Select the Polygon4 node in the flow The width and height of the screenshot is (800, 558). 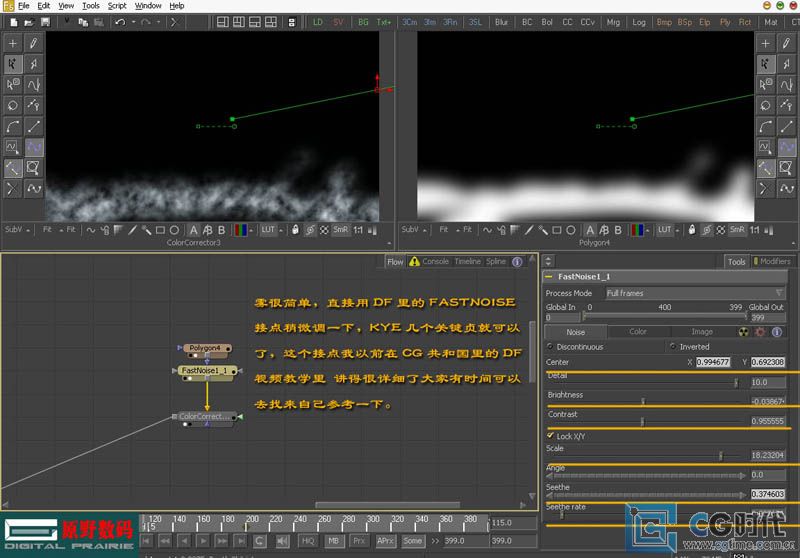(x=205, y=348)
